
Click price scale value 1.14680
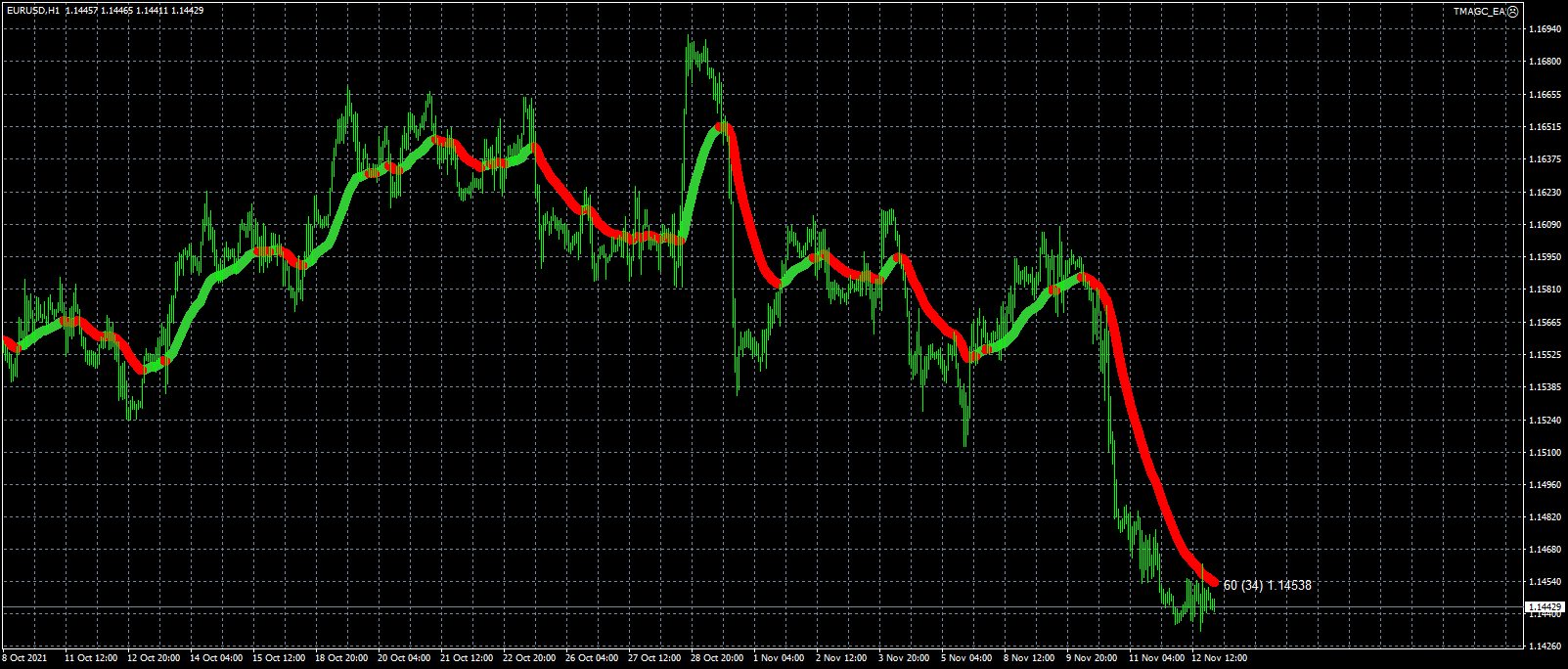click(1545, 551)
